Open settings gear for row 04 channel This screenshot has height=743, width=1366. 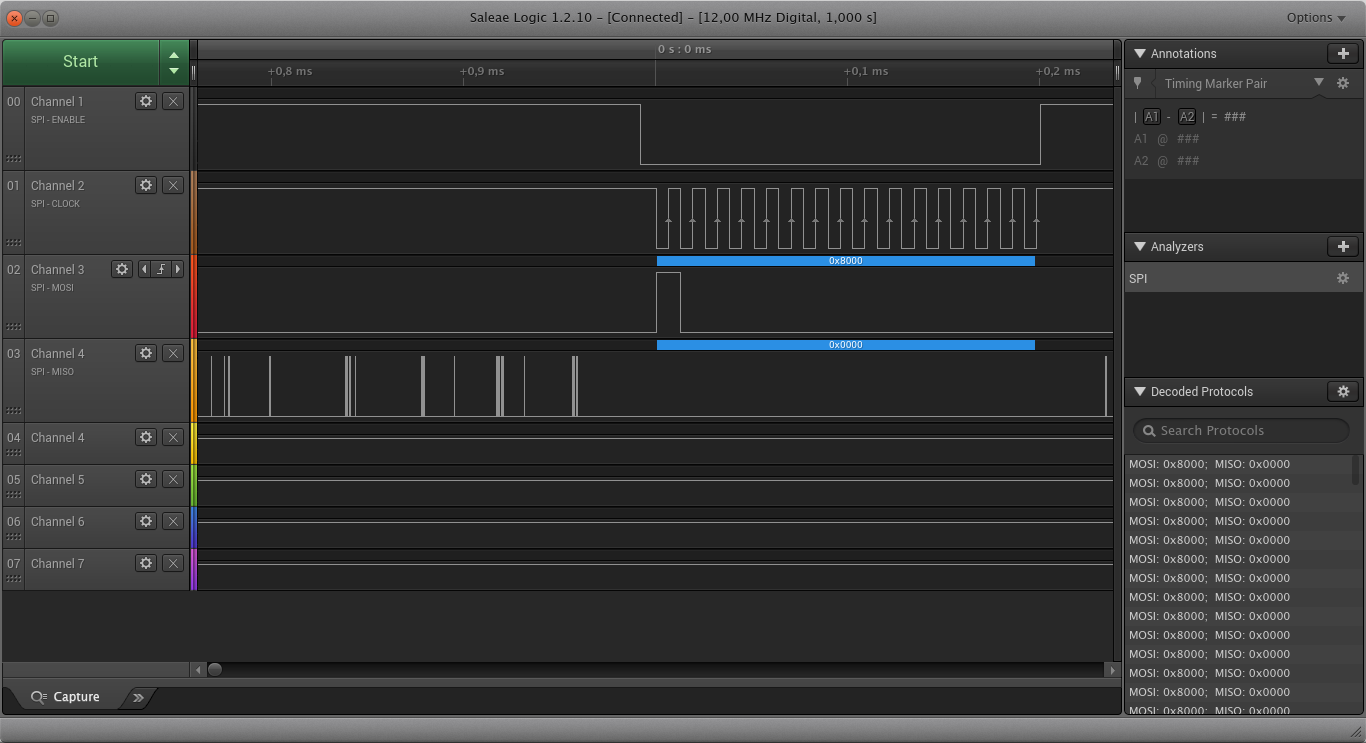click(146, 437)
